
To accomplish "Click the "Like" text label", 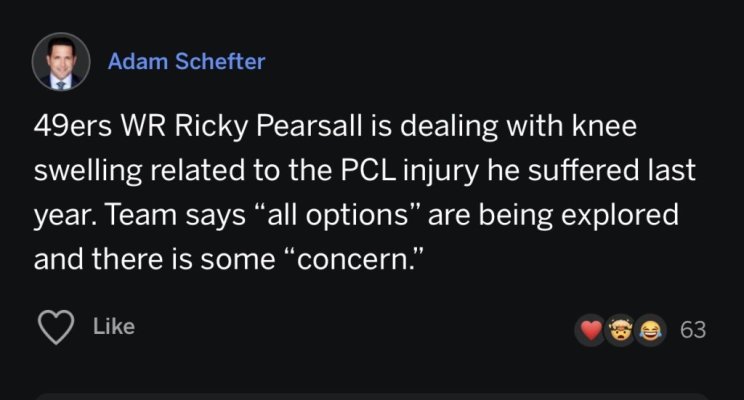I will [x=114, y=326].
